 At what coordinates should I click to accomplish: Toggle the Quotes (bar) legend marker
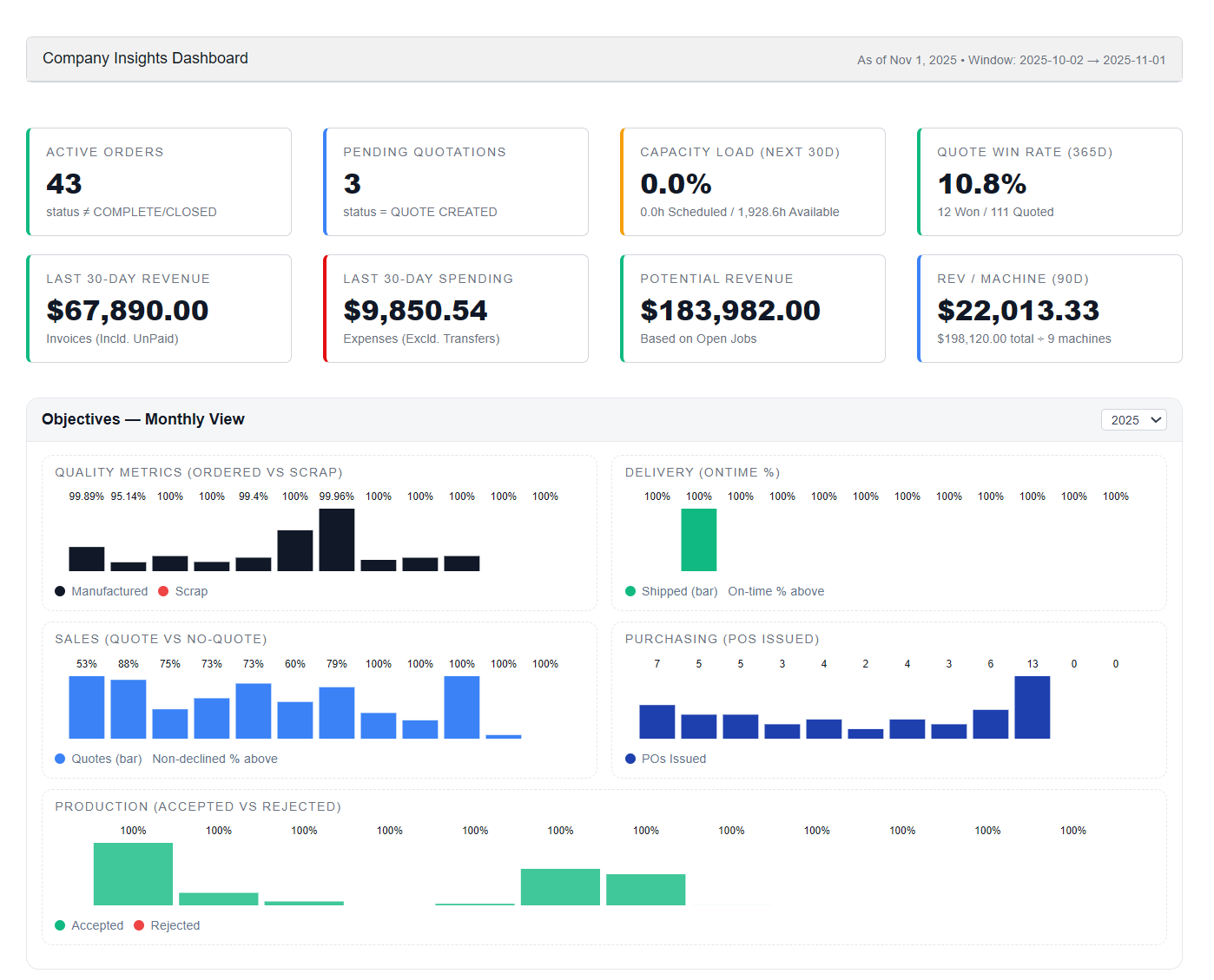tap(60, 759)
